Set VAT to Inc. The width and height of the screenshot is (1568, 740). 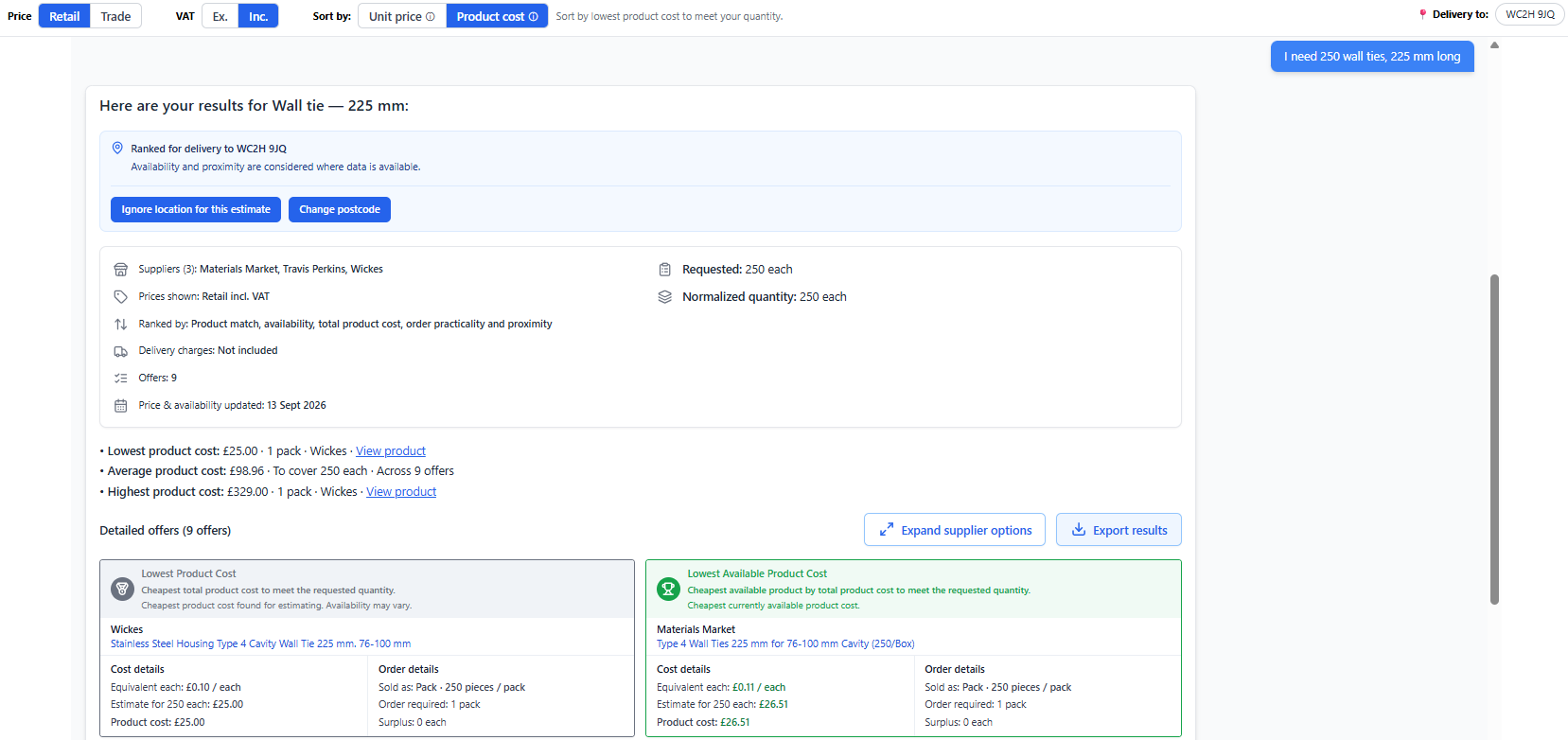point(258,16)
